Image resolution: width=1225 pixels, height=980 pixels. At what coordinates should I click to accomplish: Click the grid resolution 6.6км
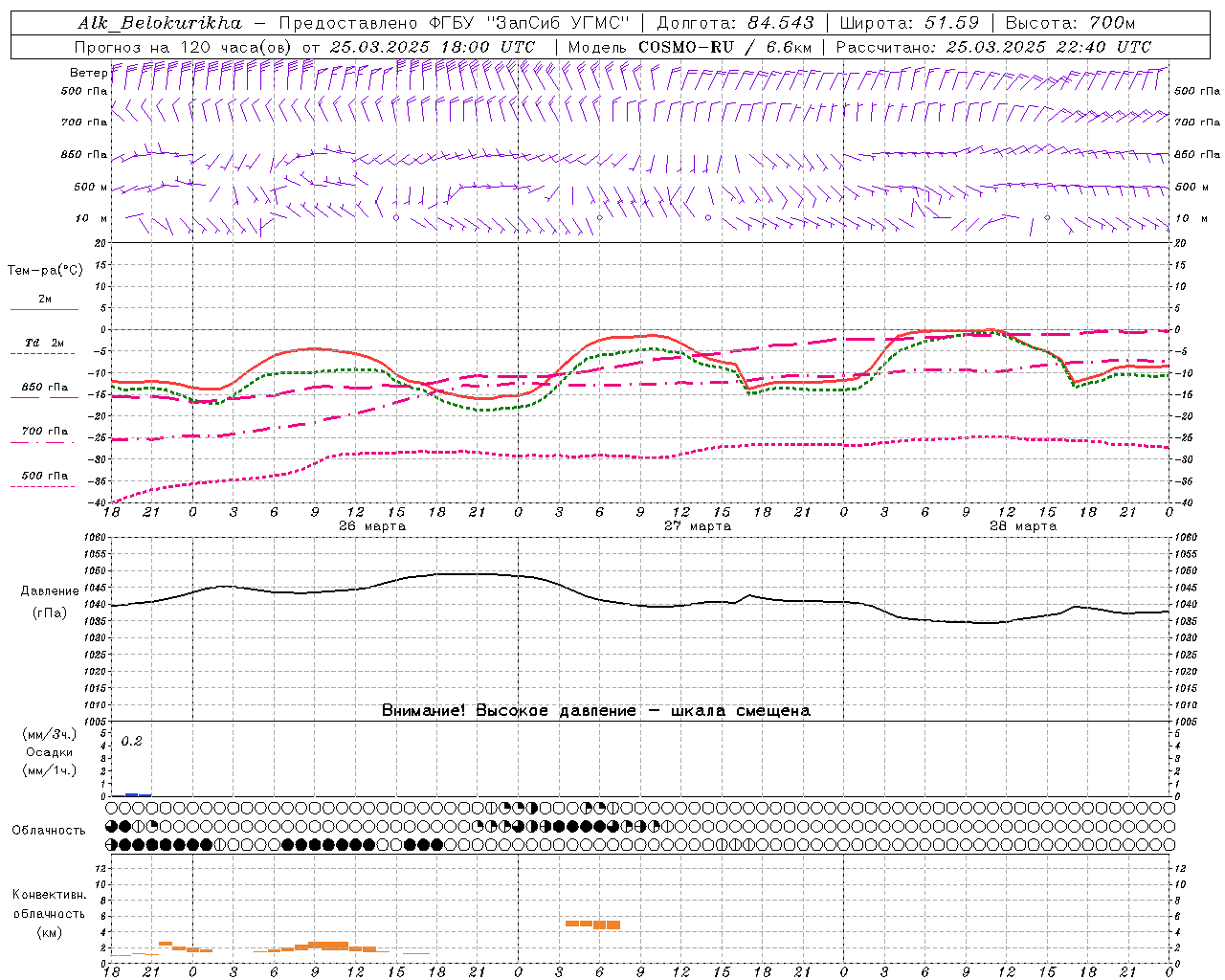click(x=789, y=47)
